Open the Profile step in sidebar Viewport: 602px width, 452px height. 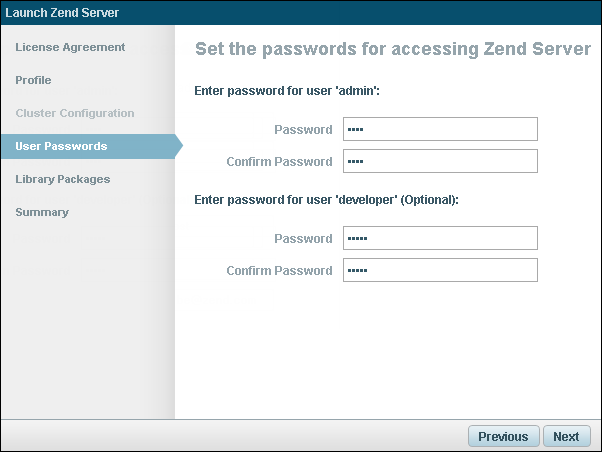point(33,80)
